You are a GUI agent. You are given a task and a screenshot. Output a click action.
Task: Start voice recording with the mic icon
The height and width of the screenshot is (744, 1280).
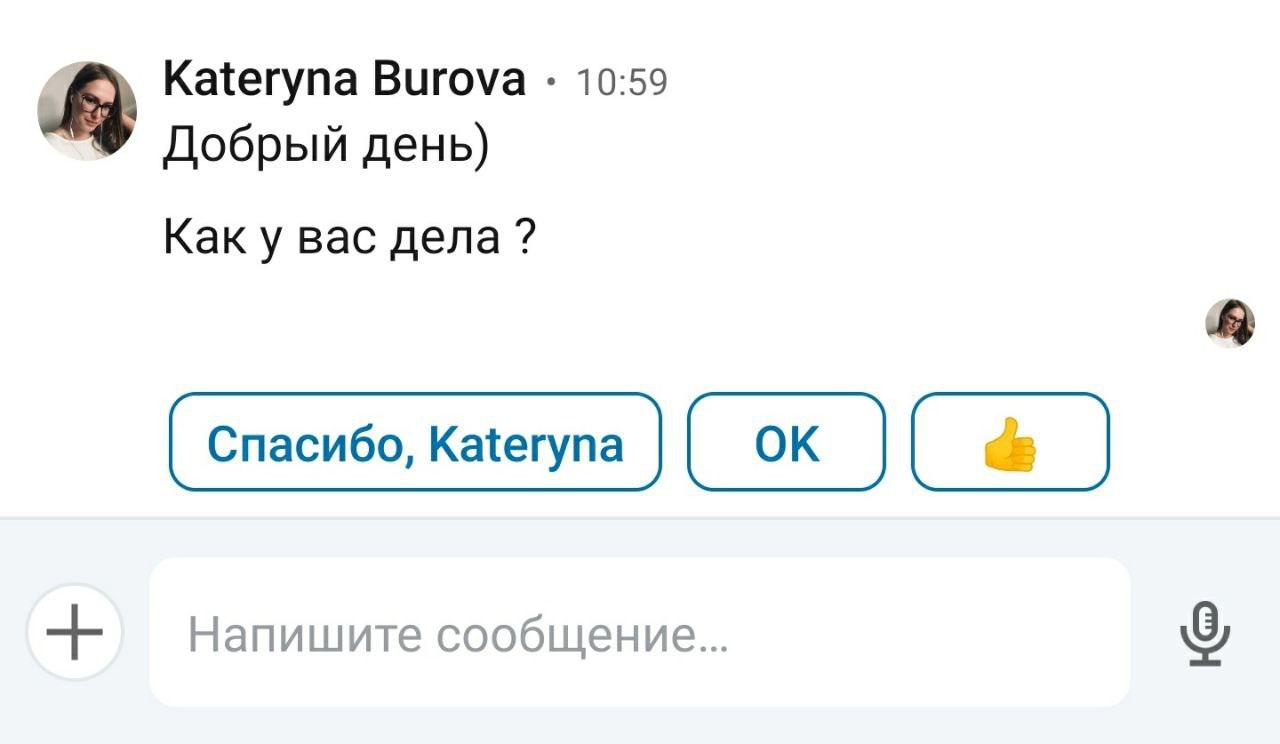[x=1205, y=633]
